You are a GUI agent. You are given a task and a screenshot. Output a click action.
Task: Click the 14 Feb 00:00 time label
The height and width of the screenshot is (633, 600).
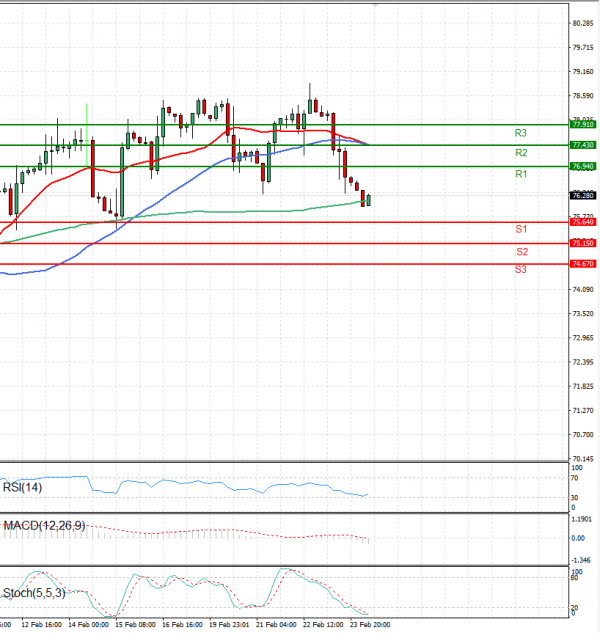coord(88,625)
